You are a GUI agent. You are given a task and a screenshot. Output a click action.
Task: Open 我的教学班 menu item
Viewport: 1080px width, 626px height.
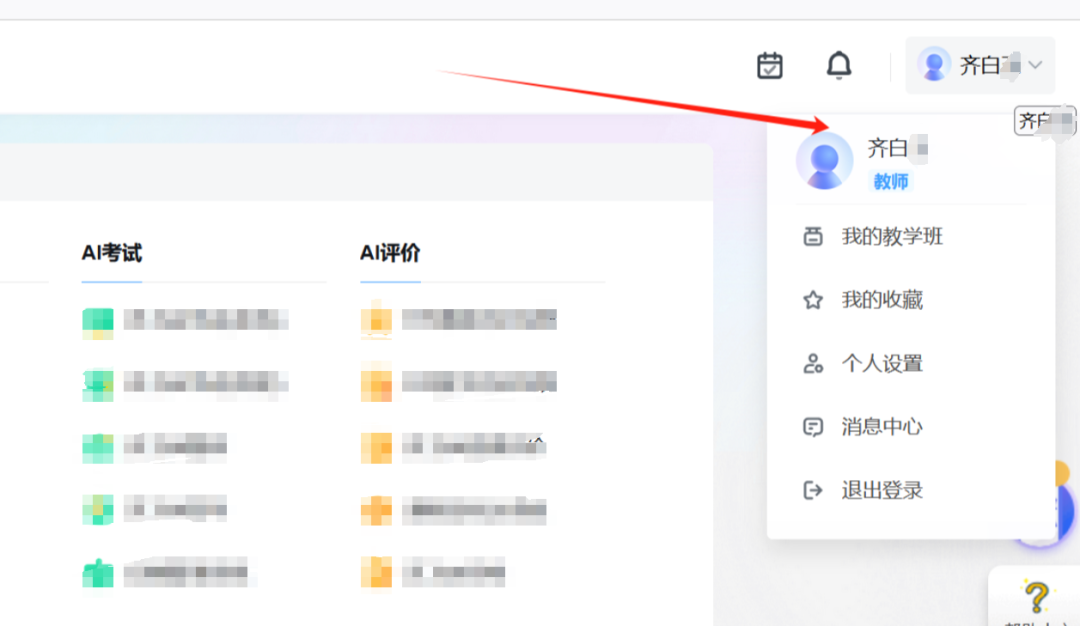coord(911,237)
